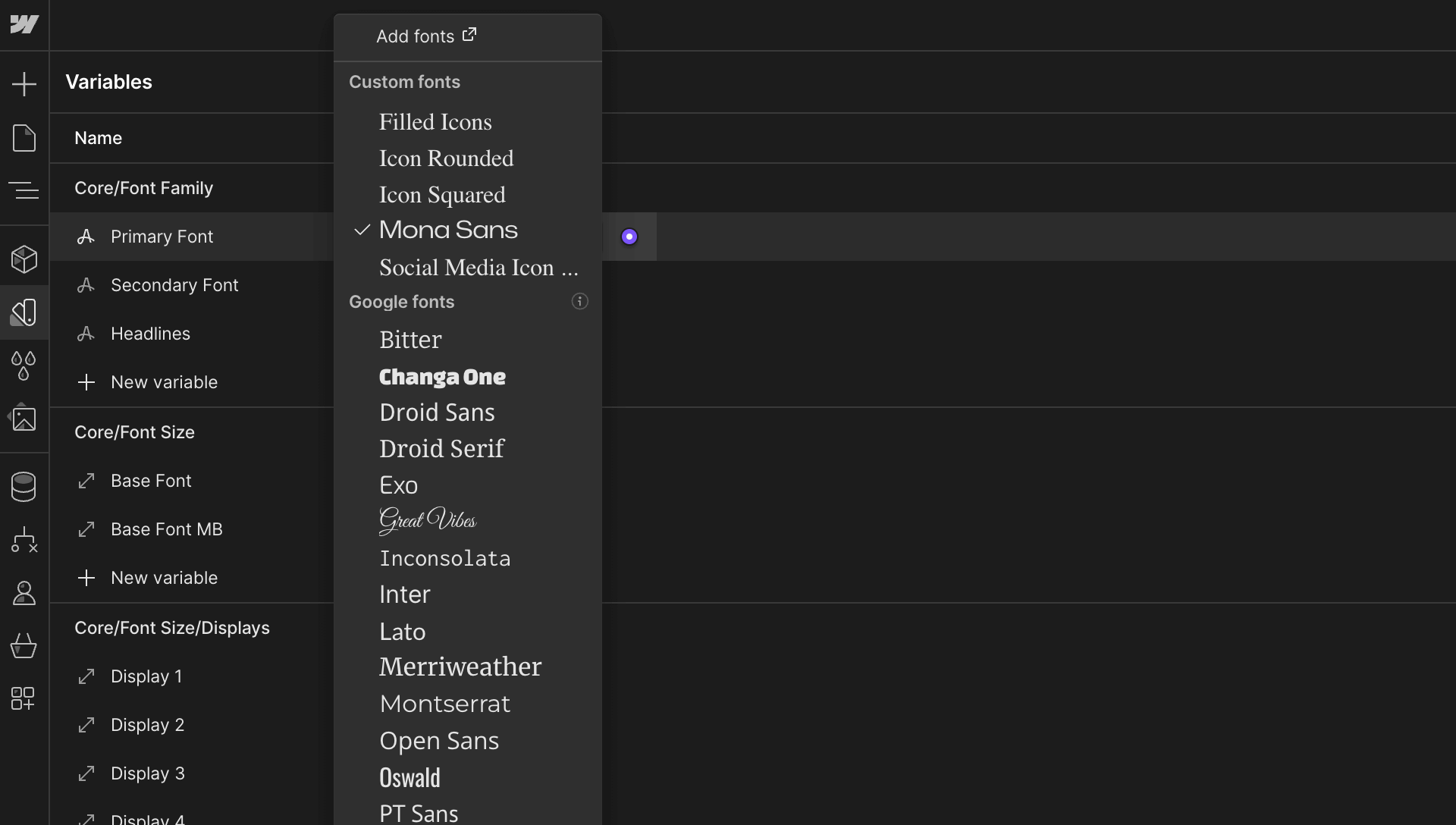Open the Add elements panel
Viewport: 1456px width, 825px height.
click(x=24, y=83)
